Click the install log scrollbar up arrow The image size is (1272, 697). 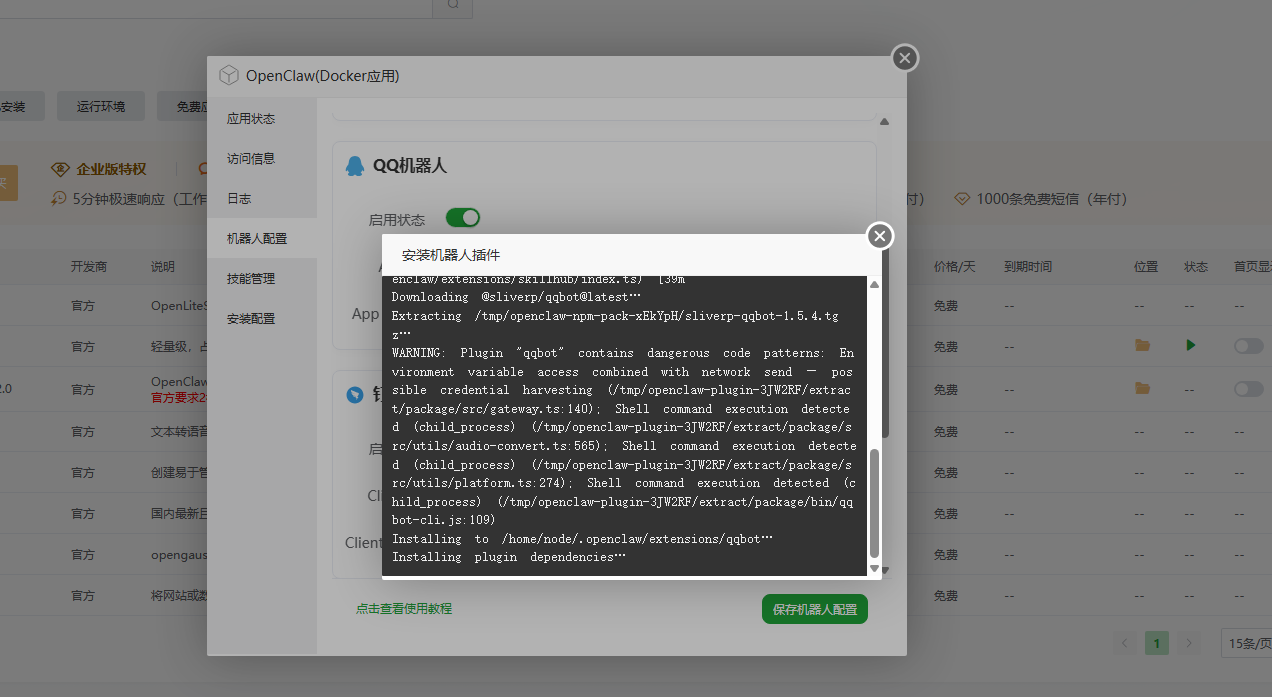pos(874,285)
